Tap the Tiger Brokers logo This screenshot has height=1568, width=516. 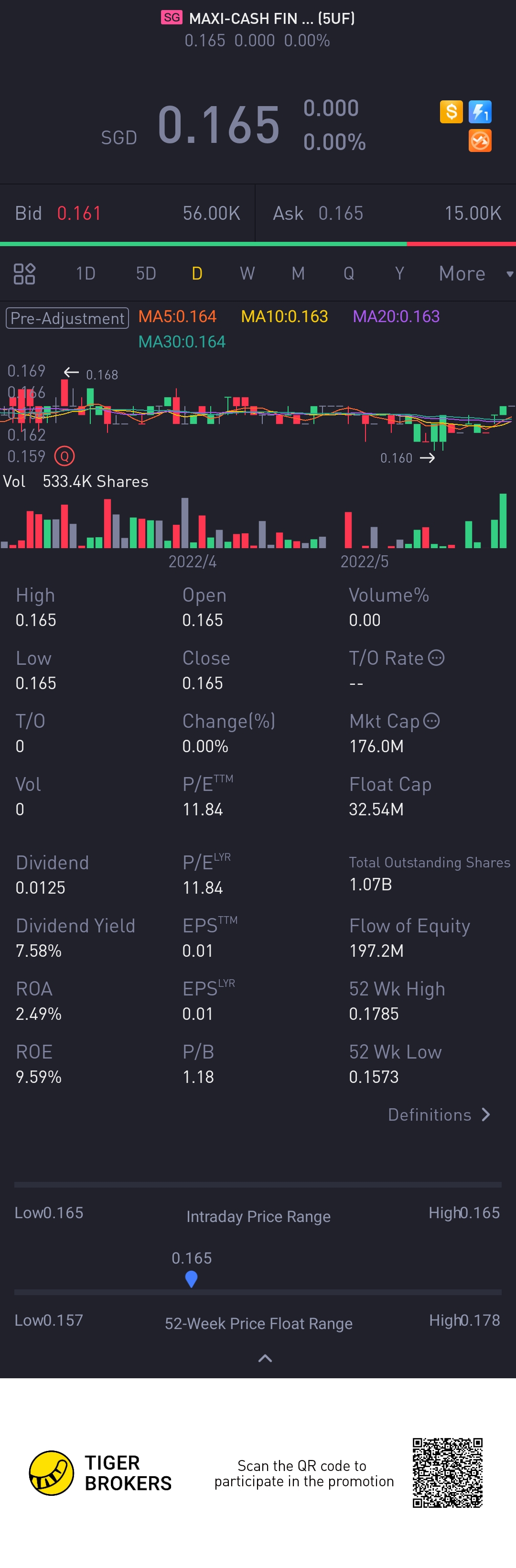coord(52,1473)
